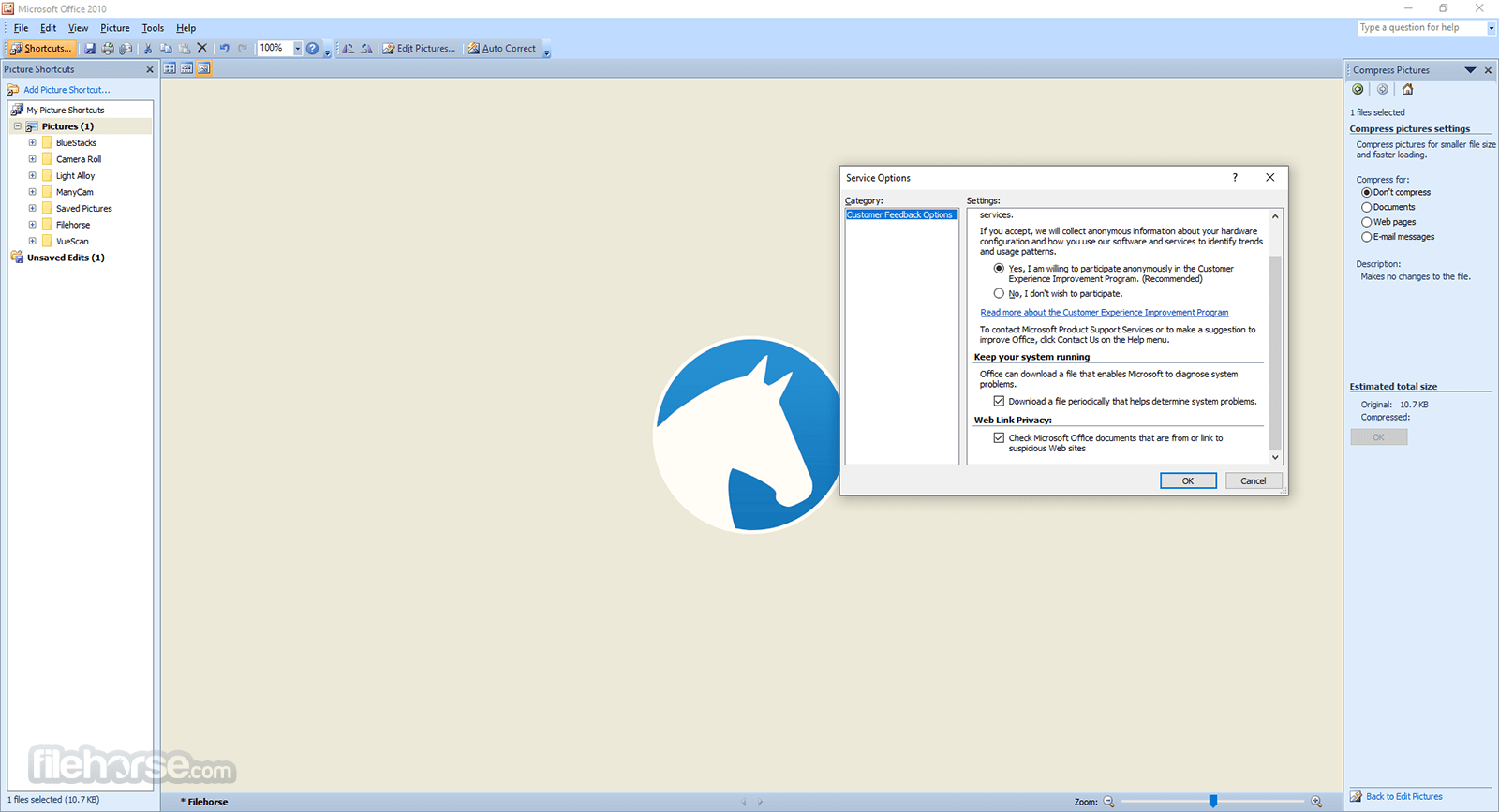Click the Settings scrollbar down arrow
The width and height of the screenshot is (1499, 812).
click(x=1275, y=458)
